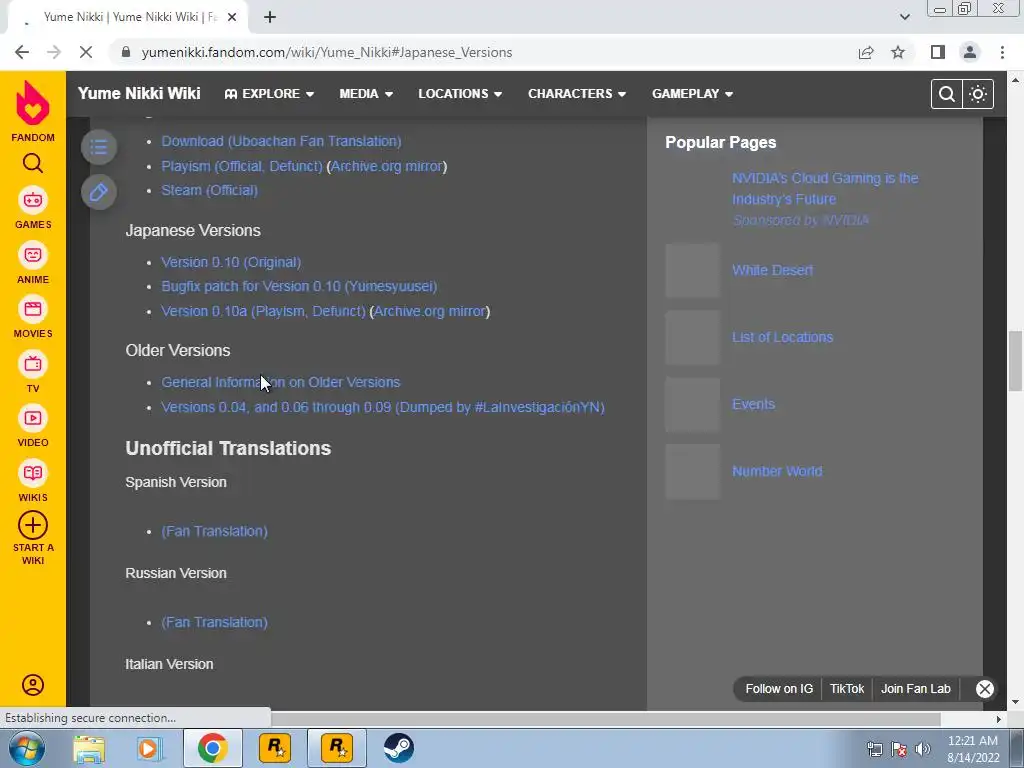Open the Wikis section icon

(x=33, y=473)
